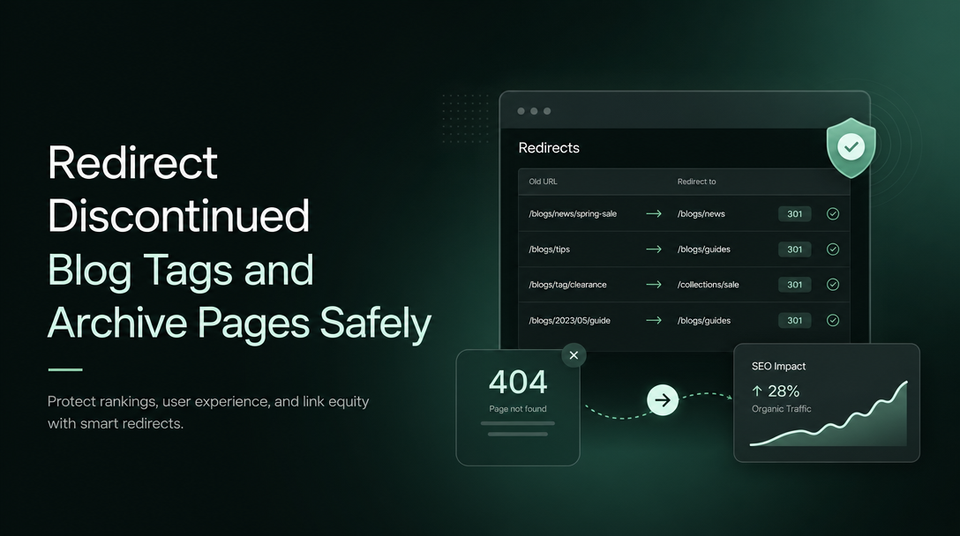The width and height of the screenshot is (960, 536).
Task: Click the Redirect to column header
Action: coord(697,181)
